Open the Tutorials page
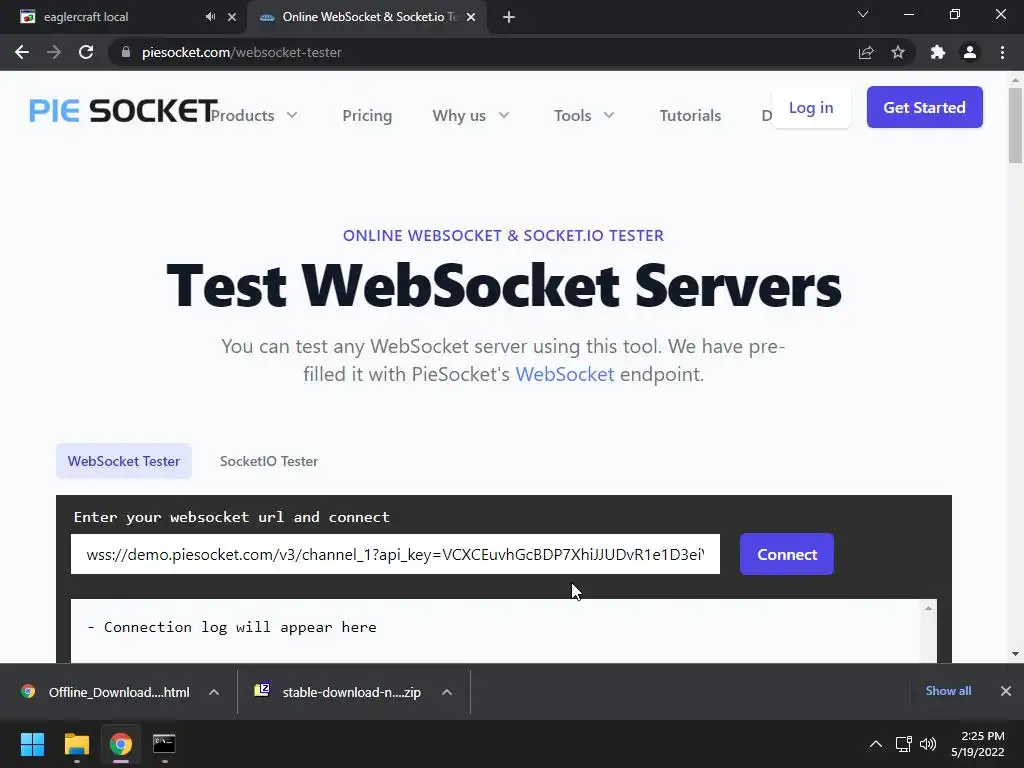1024x768 pixels. click(690, 116)
